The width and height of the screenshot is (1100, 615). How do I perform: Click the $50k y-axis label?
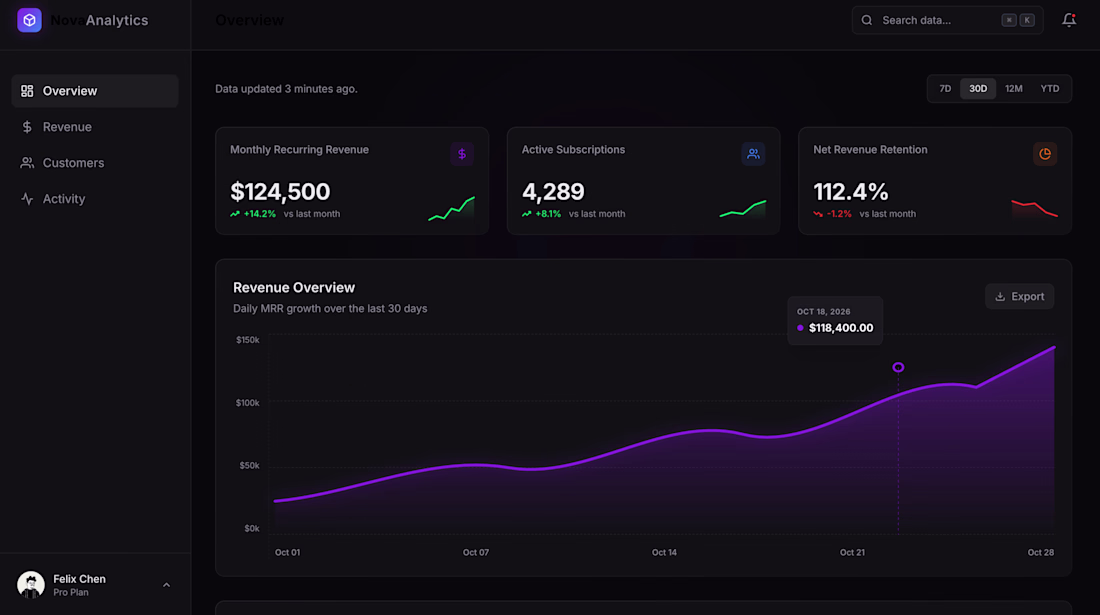[250, 466]
